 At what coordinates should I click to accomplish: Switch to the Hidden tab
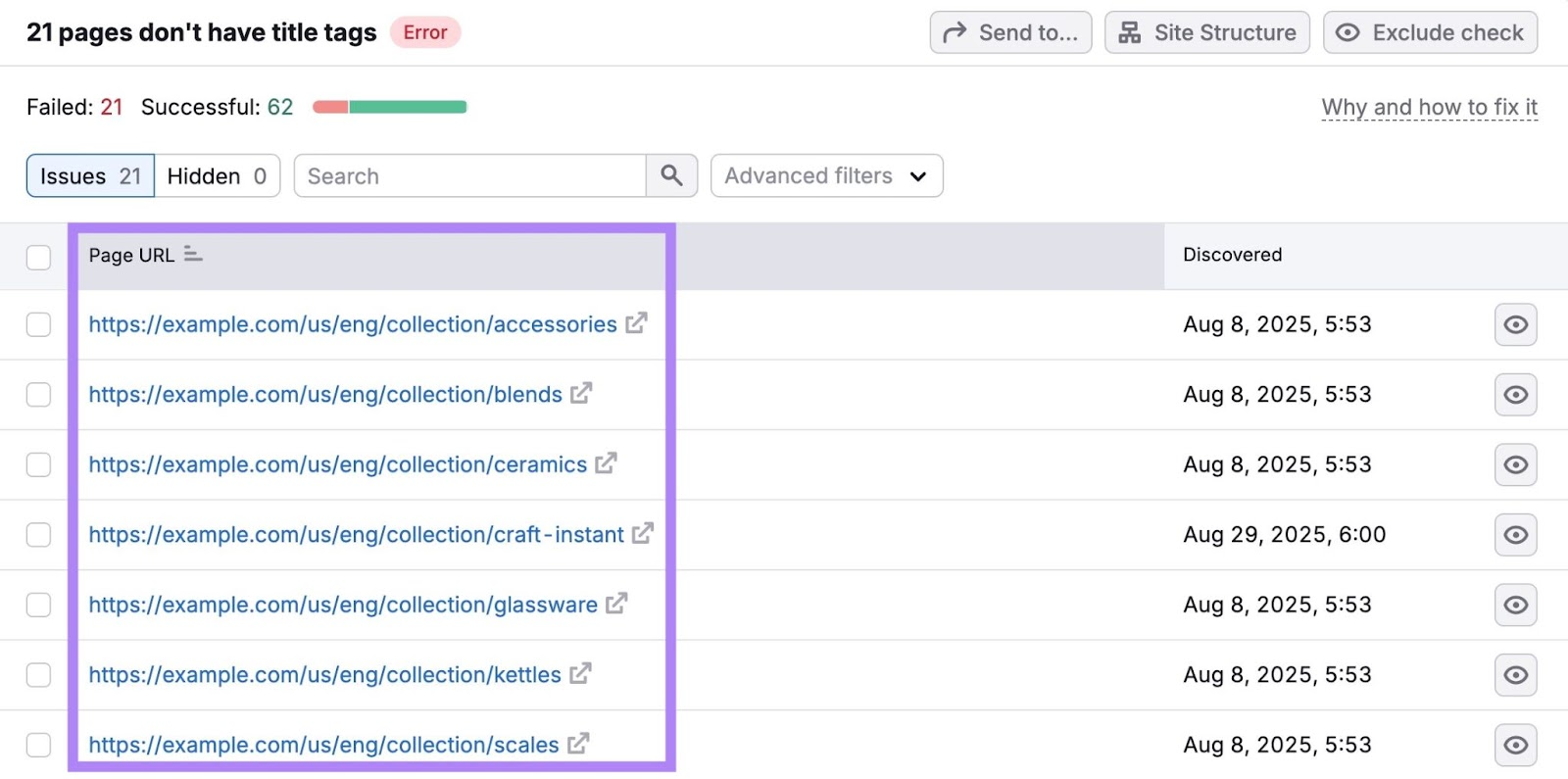tap(217, 176)
